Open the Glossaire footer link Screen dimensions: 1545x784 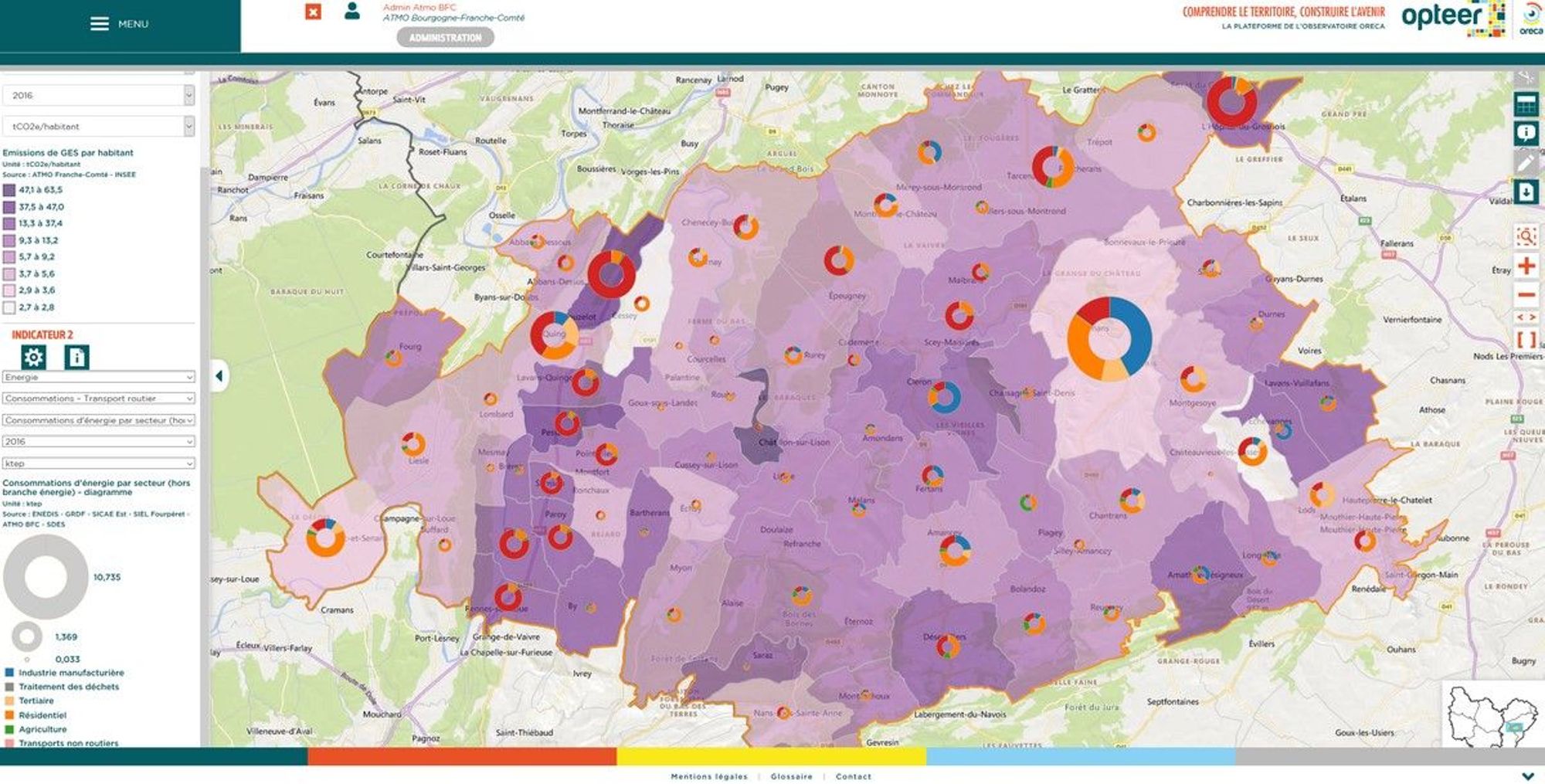[791, 776]
